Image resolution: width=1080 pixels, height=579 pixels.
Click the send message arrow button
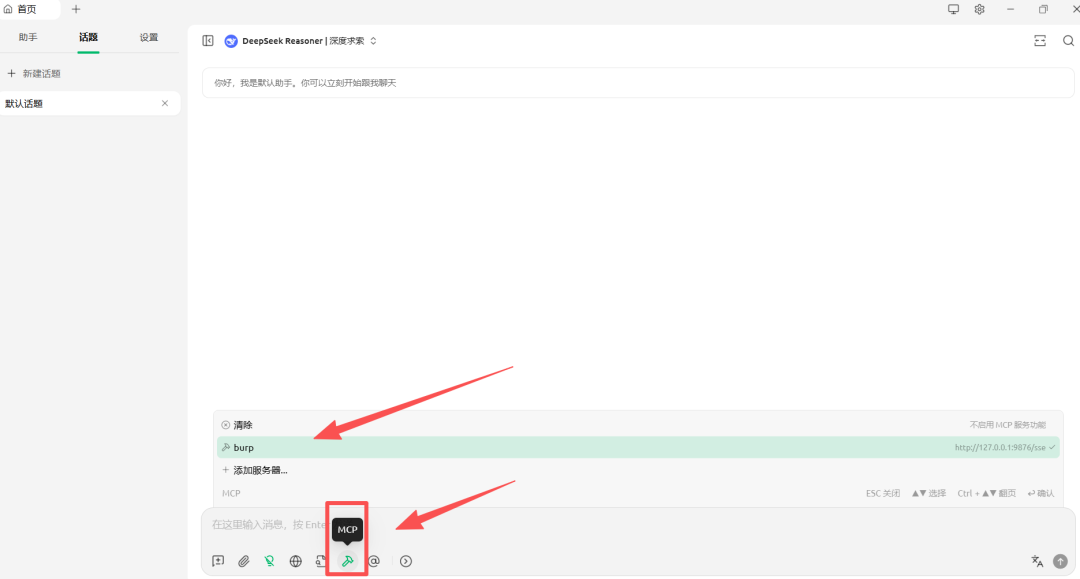(1060, 561)
